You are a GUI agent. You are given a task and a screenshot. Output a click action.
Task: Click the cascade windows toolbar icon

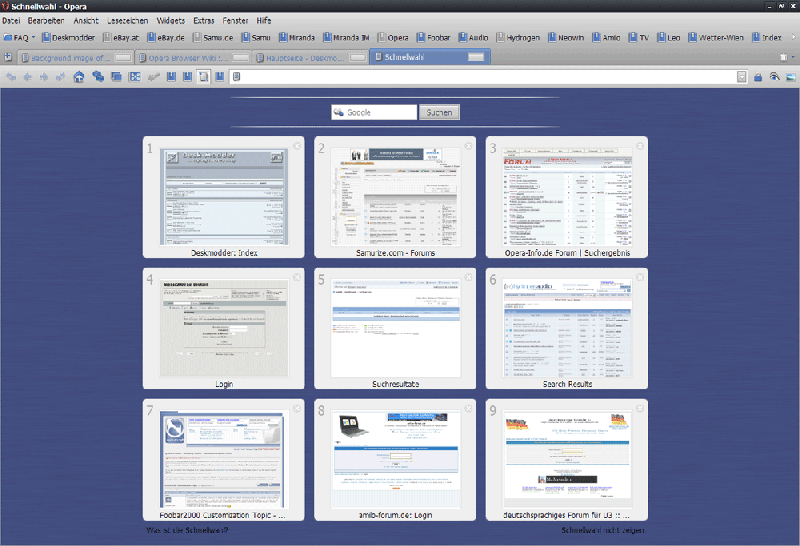(116, 77)
